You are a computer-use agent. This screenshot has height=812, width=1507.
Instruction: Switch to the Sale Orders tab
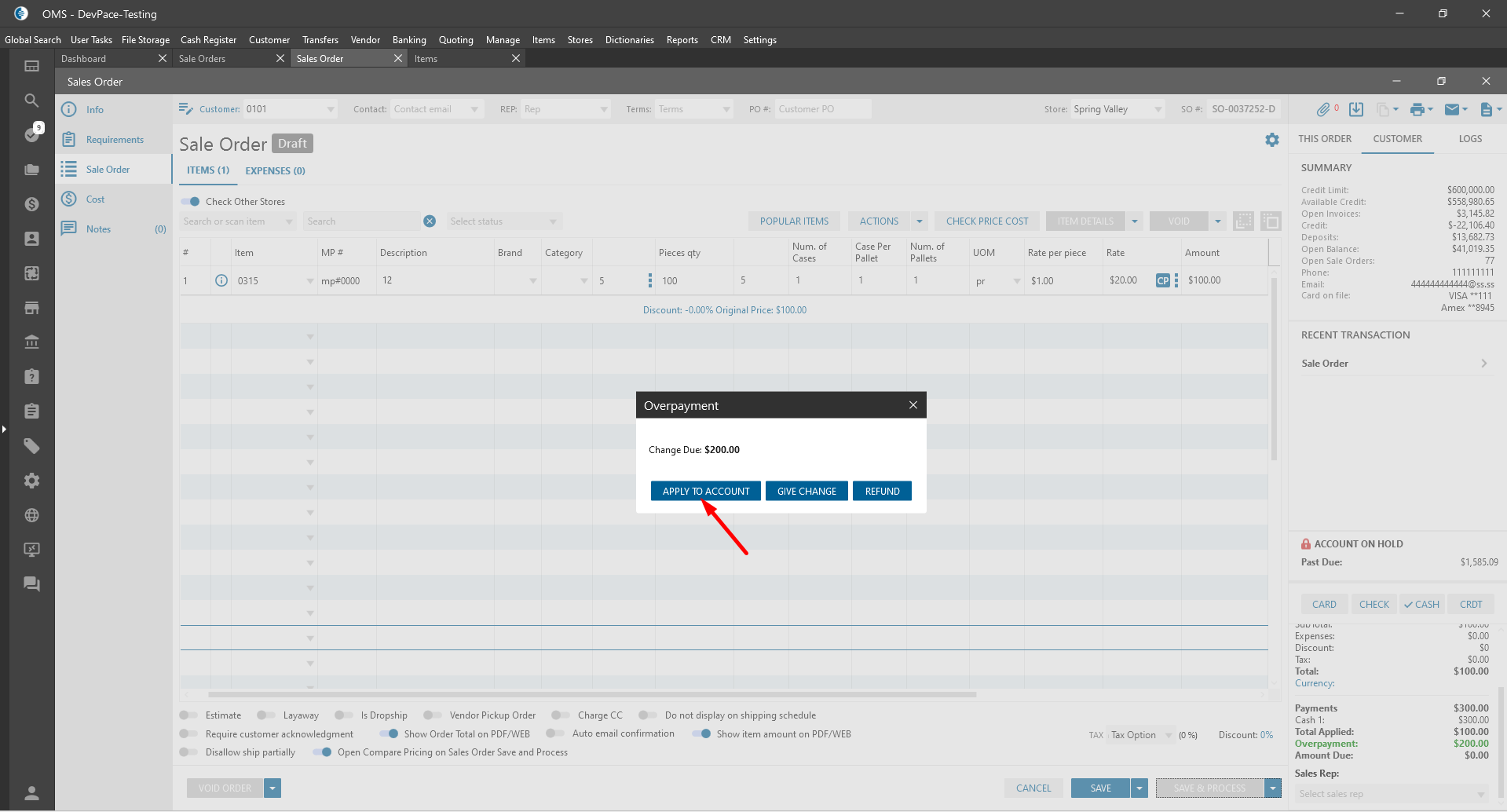[202, 59]
